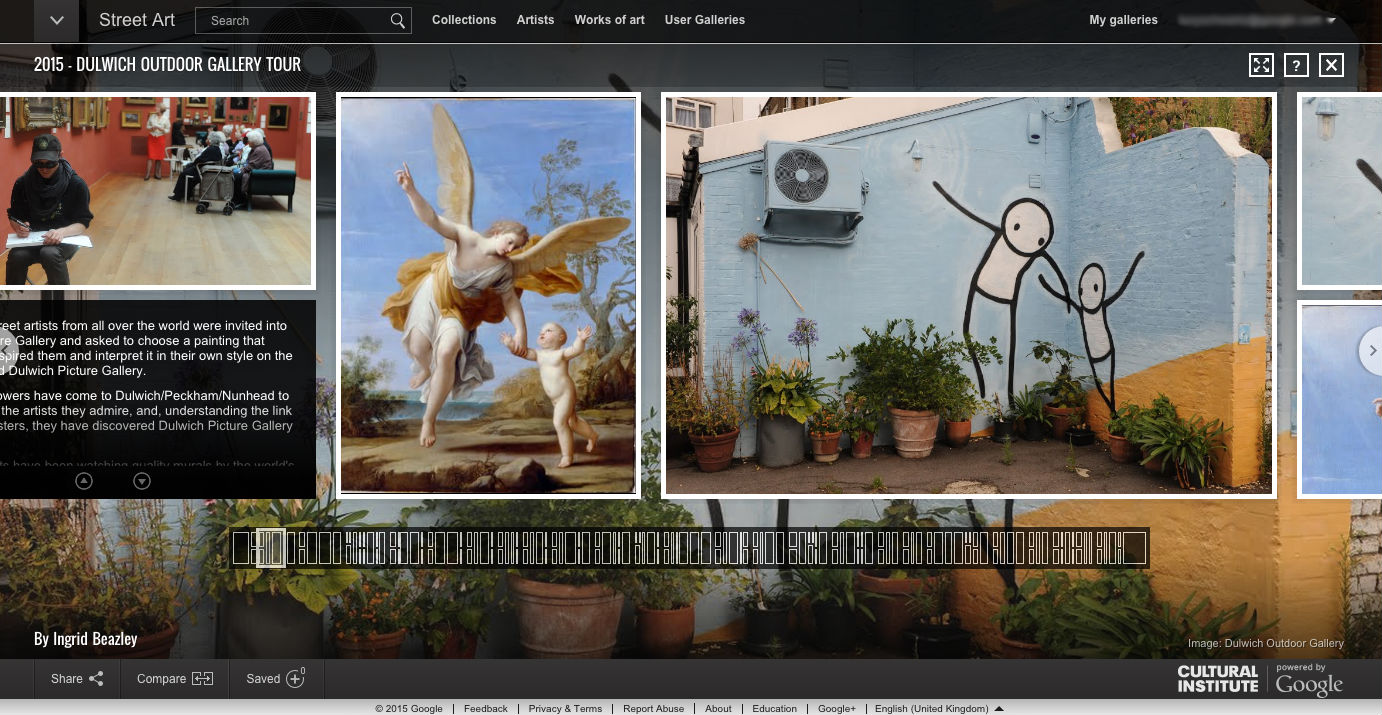
Task: Select the angel and child painting
Action: [488, 295]
